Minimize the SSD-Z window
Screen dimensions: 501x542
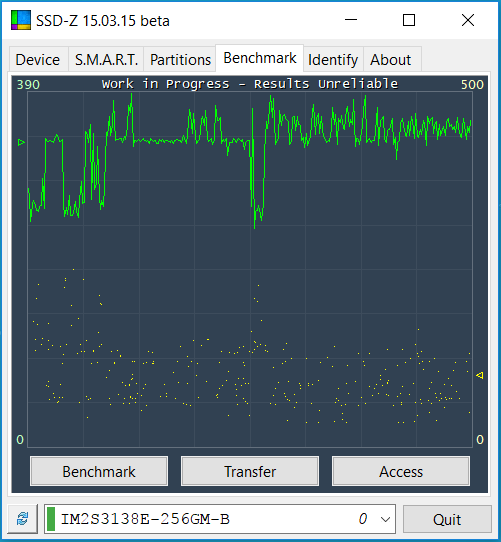tap(351, 20)
